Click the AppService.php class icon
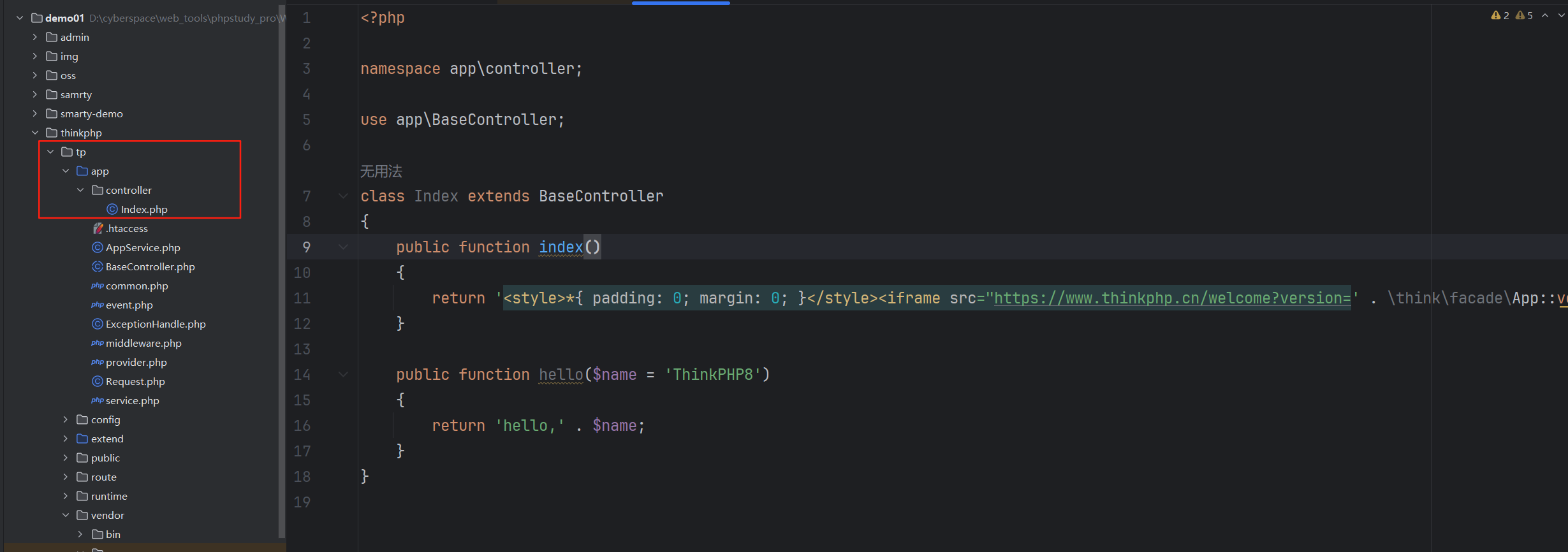 (x=98, y=247)
